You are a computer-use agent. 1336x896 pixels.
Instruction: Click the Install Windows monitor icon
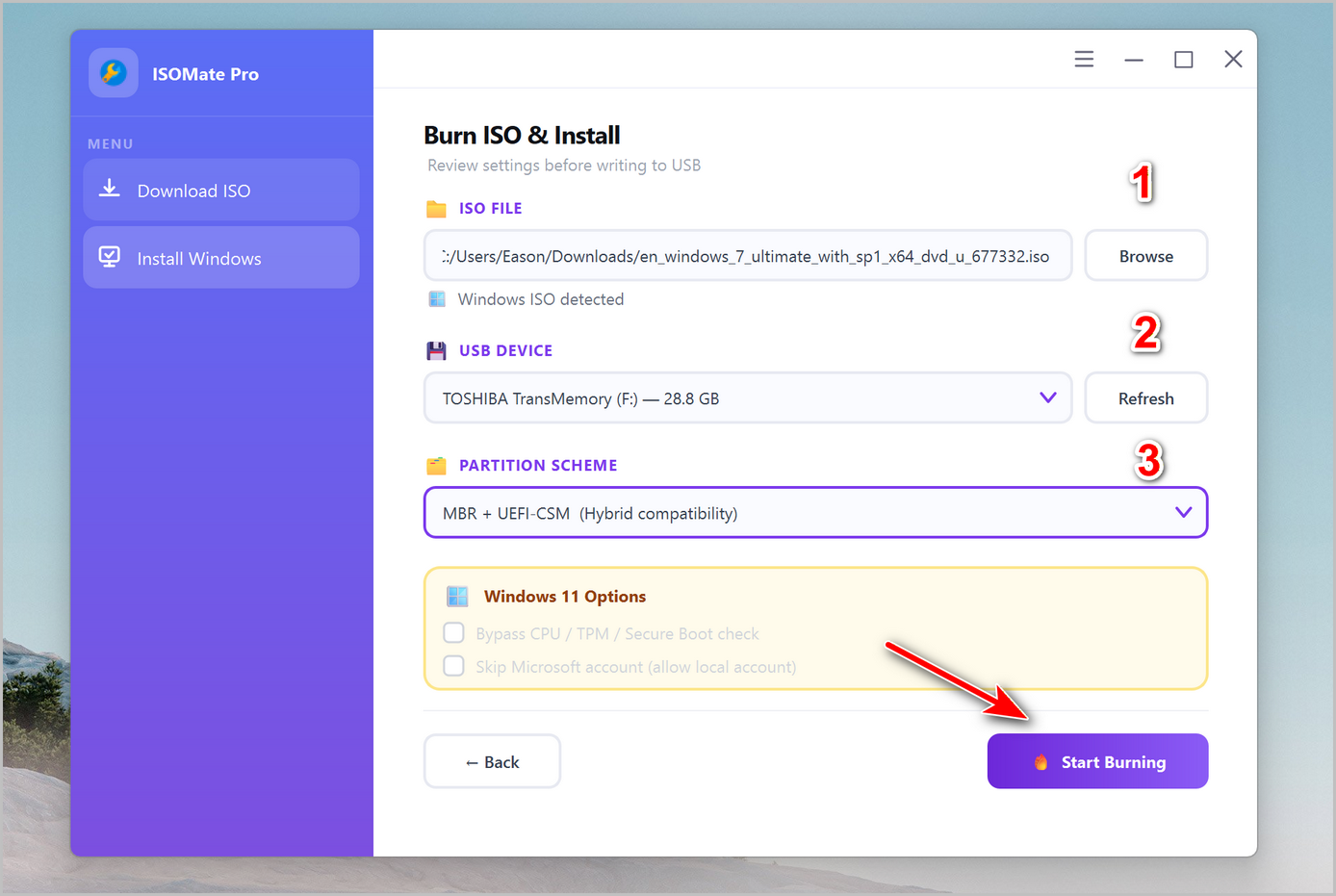[x=110, y=257]
